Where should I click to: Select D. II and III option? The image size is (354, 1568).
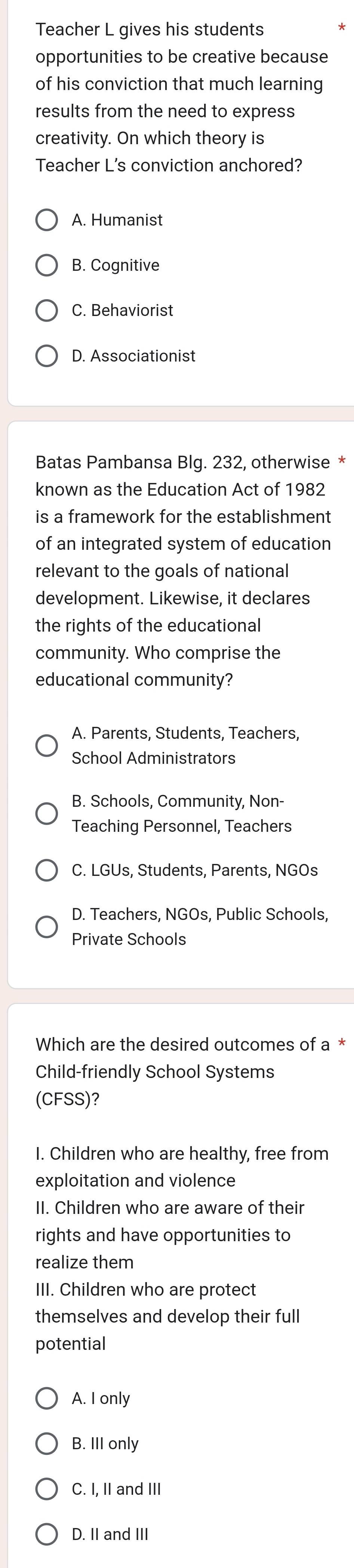[46, 1534]
